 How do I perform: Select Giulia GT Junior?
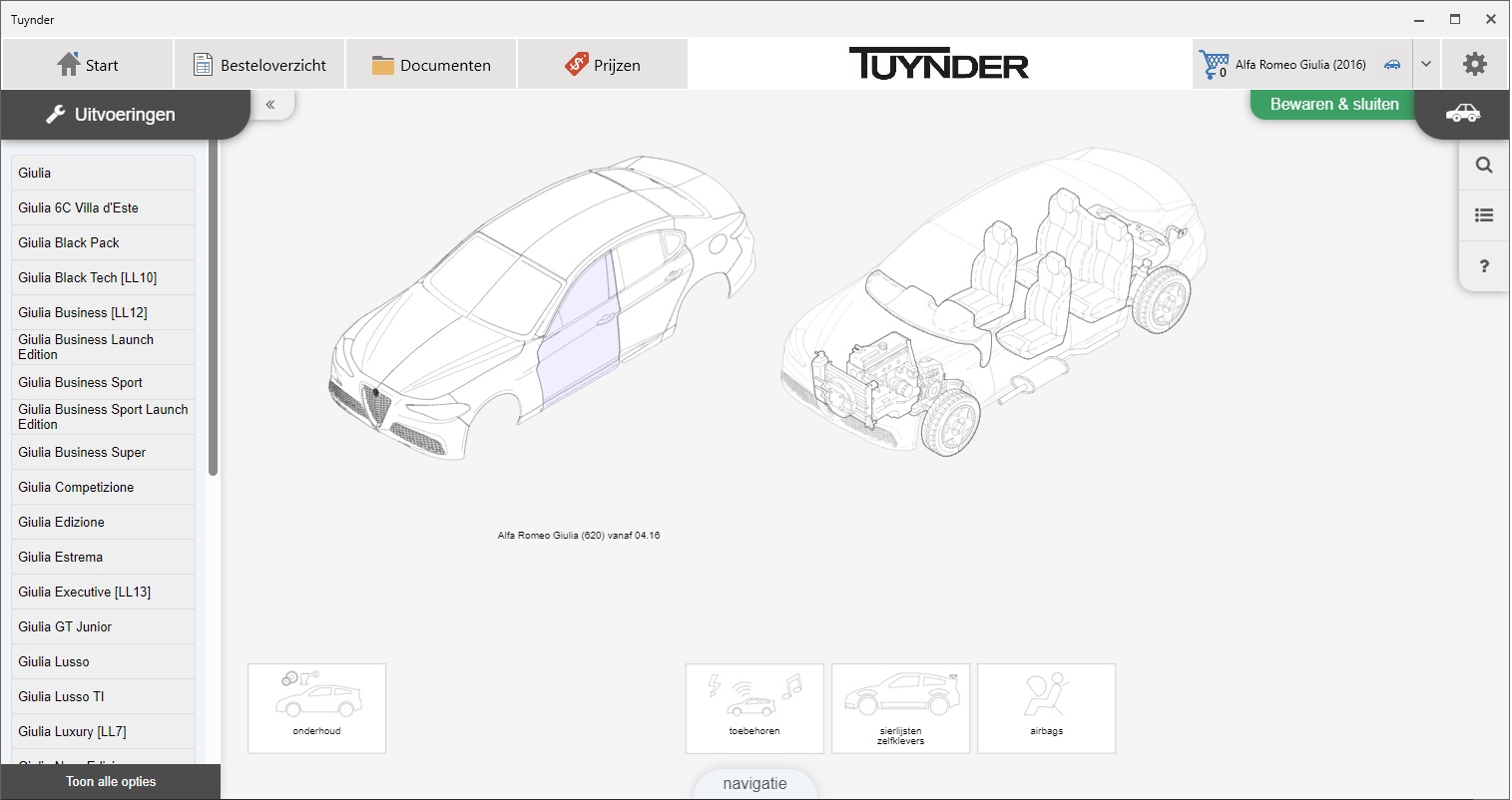tap(103, 626)
